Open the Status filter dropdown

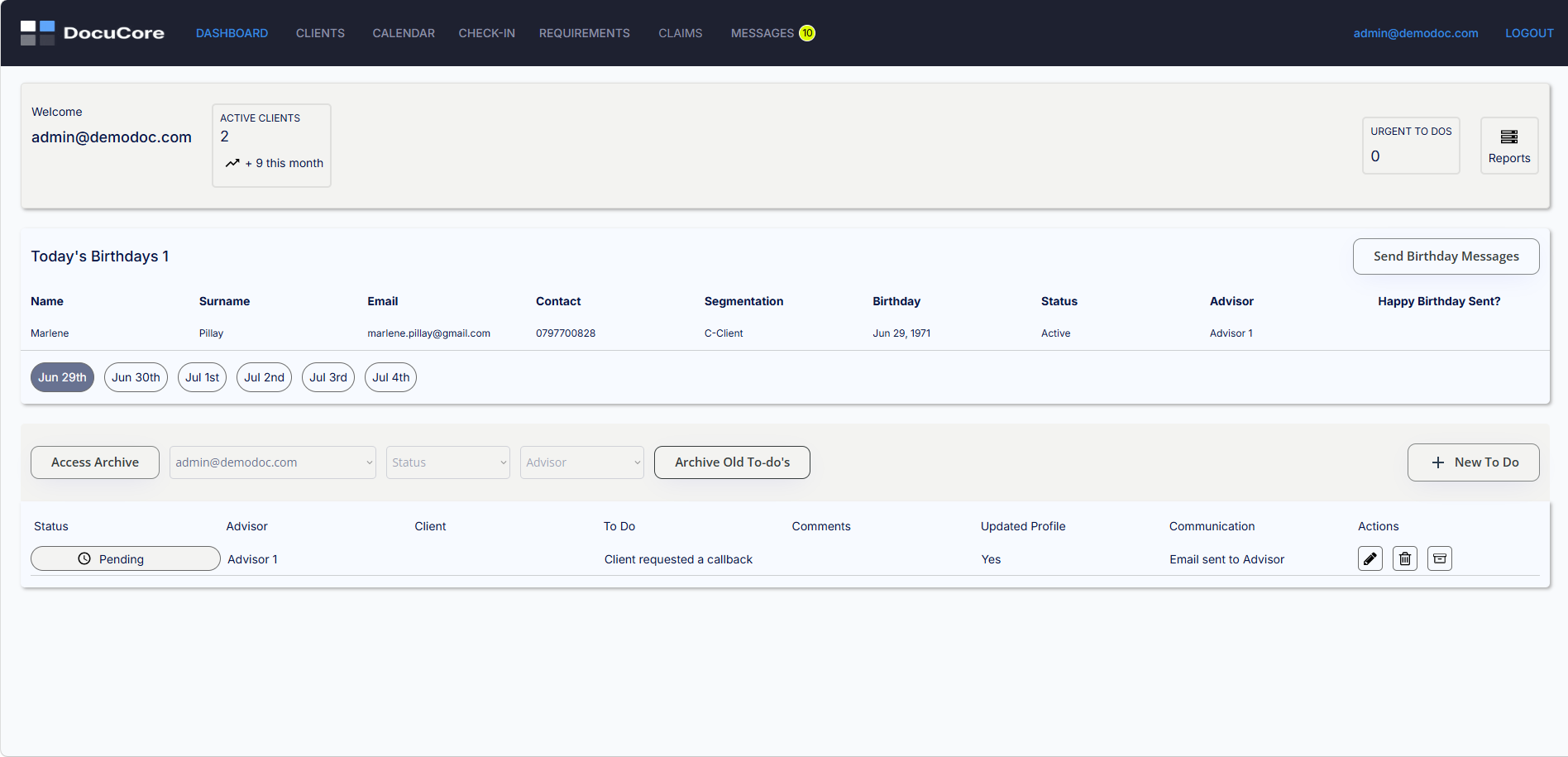pyautogui.click(x=448, y=462)
